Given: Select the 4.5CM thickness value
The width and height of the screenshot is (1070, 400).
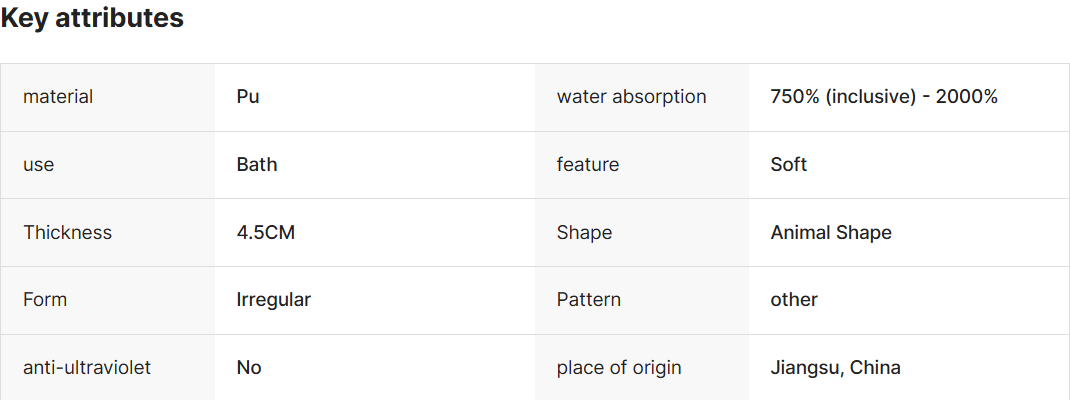Looking at the screenshot, I should (266, 233).
